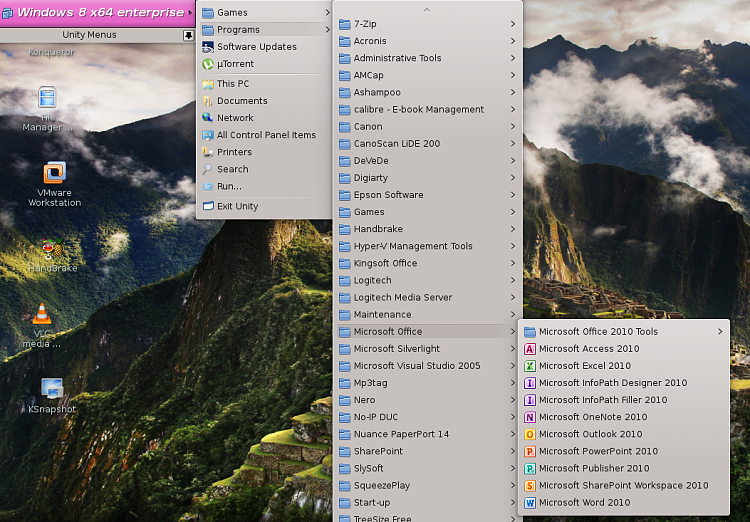Click the Start-up folder entry
Image resolution: width=750 pixels, height=522 pixels.
point(427,503)
